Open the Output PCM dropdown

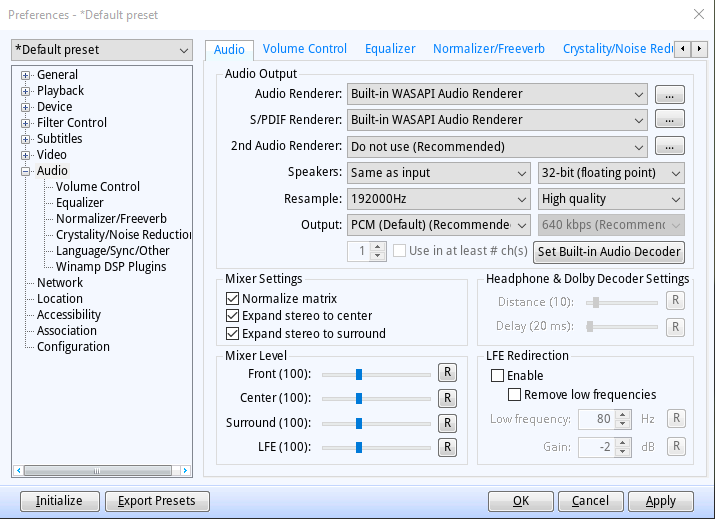439,225
